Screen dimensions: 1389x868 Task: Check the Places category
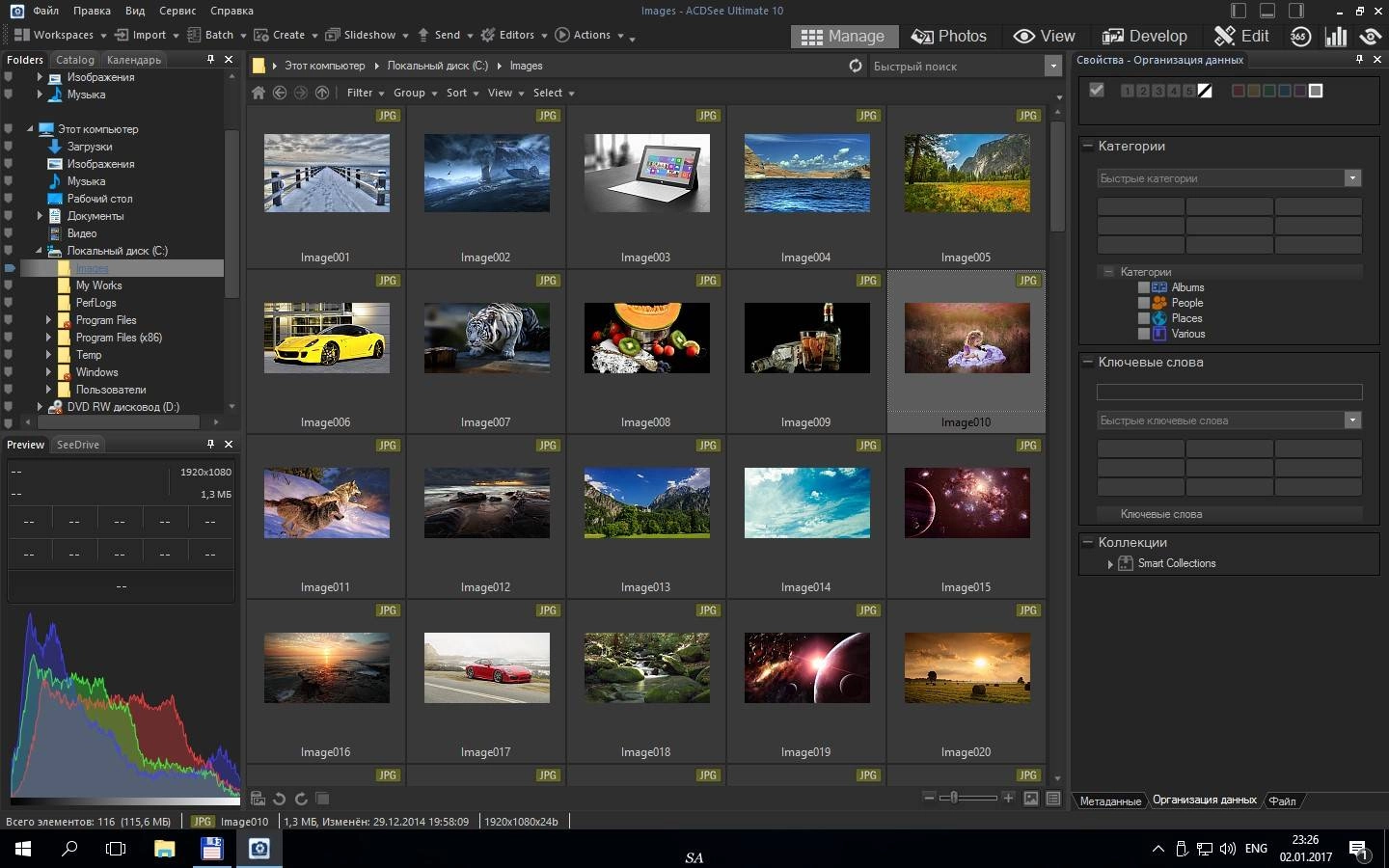click(x=1144, y=318)
